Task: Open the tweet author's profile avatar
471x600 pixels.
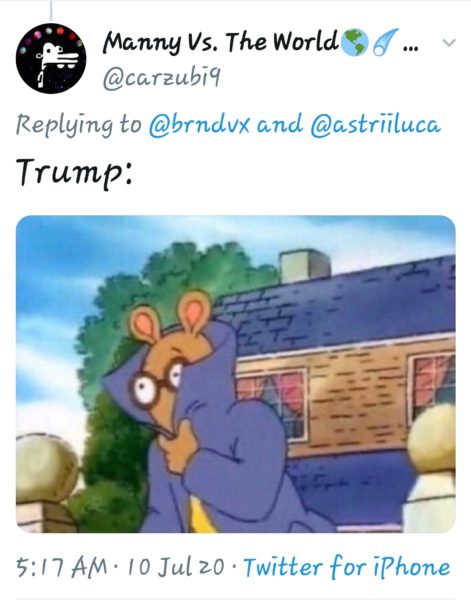Action: point(51,59)
